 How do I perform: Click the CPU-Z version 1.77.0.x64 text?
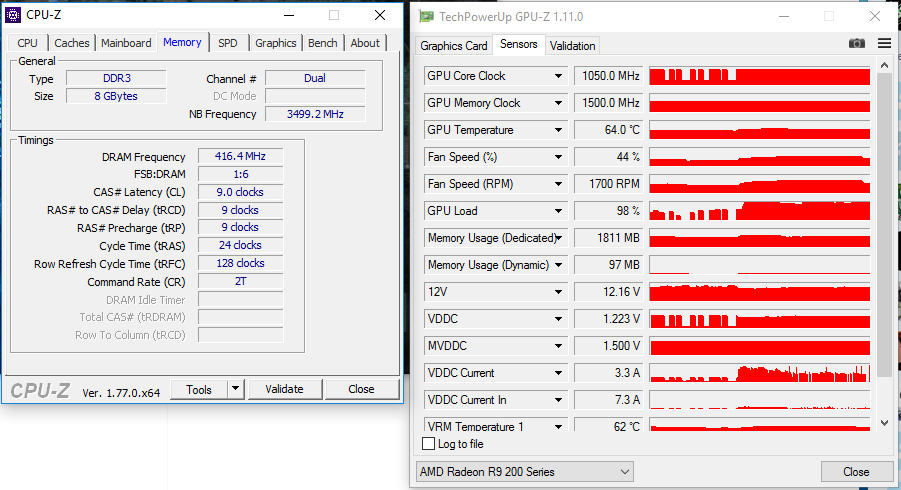click(121, 393)
